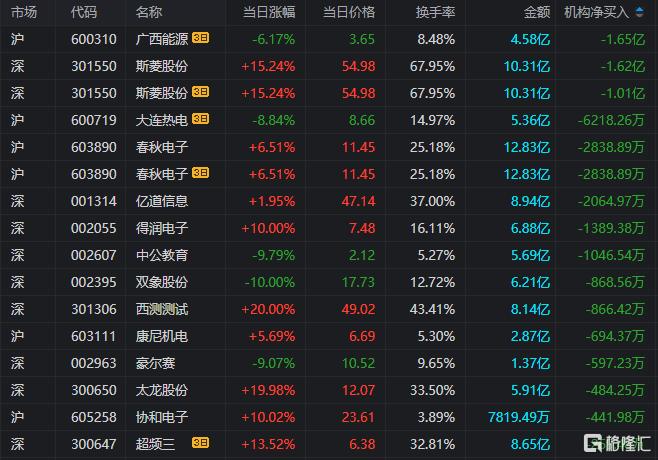Image resolution: width=658 pixels, height=460 pixels.
Task: Sort by the 换手率 column header
Action: 435,12
